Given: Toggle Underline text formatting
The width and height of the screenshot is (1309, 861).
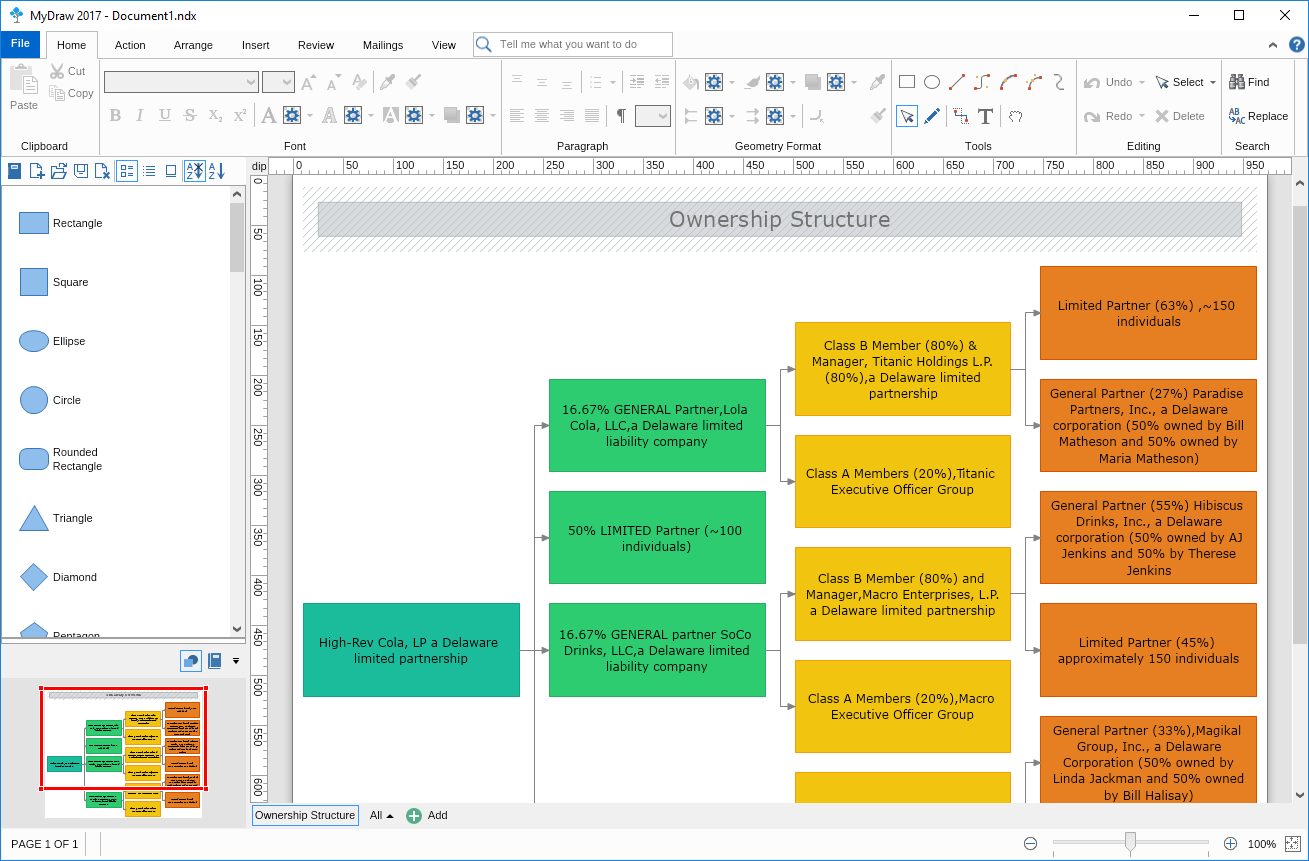Looking at the screenshot, I should (x=165, y=116).
